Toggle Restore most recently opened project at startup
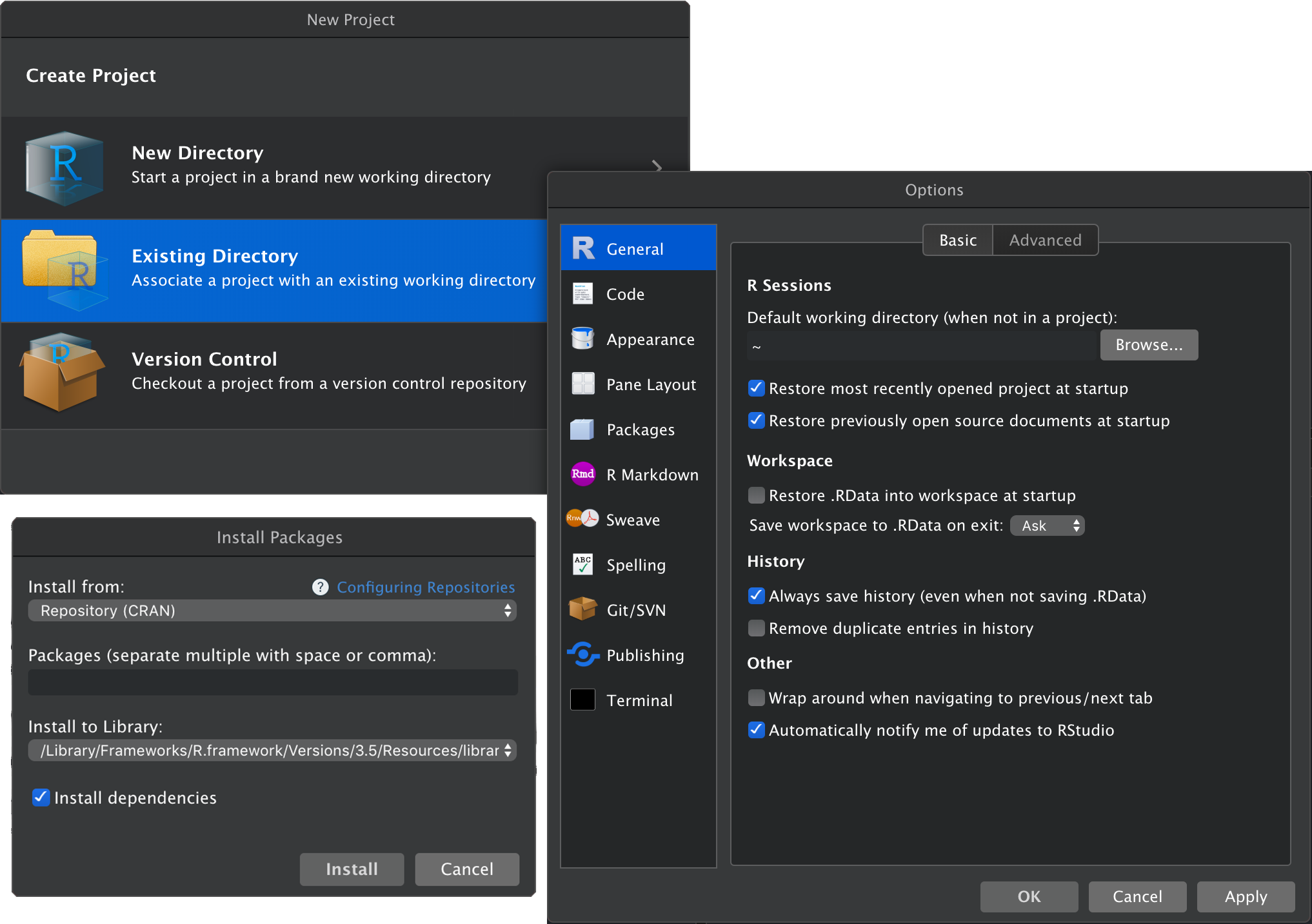 point(757,388)
